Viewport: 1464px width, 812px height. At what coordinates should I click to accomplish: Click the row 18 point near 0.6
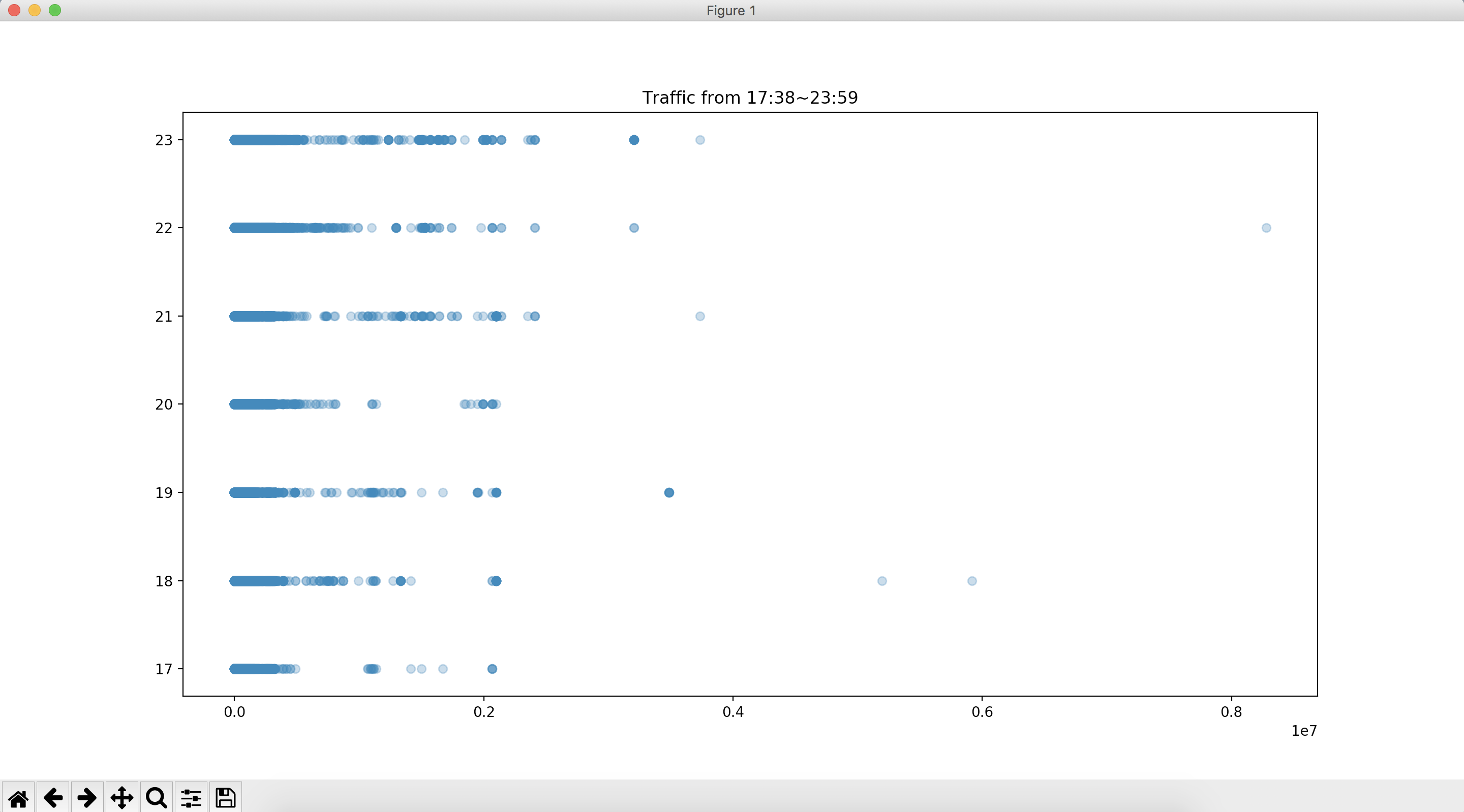click(972, 581)
